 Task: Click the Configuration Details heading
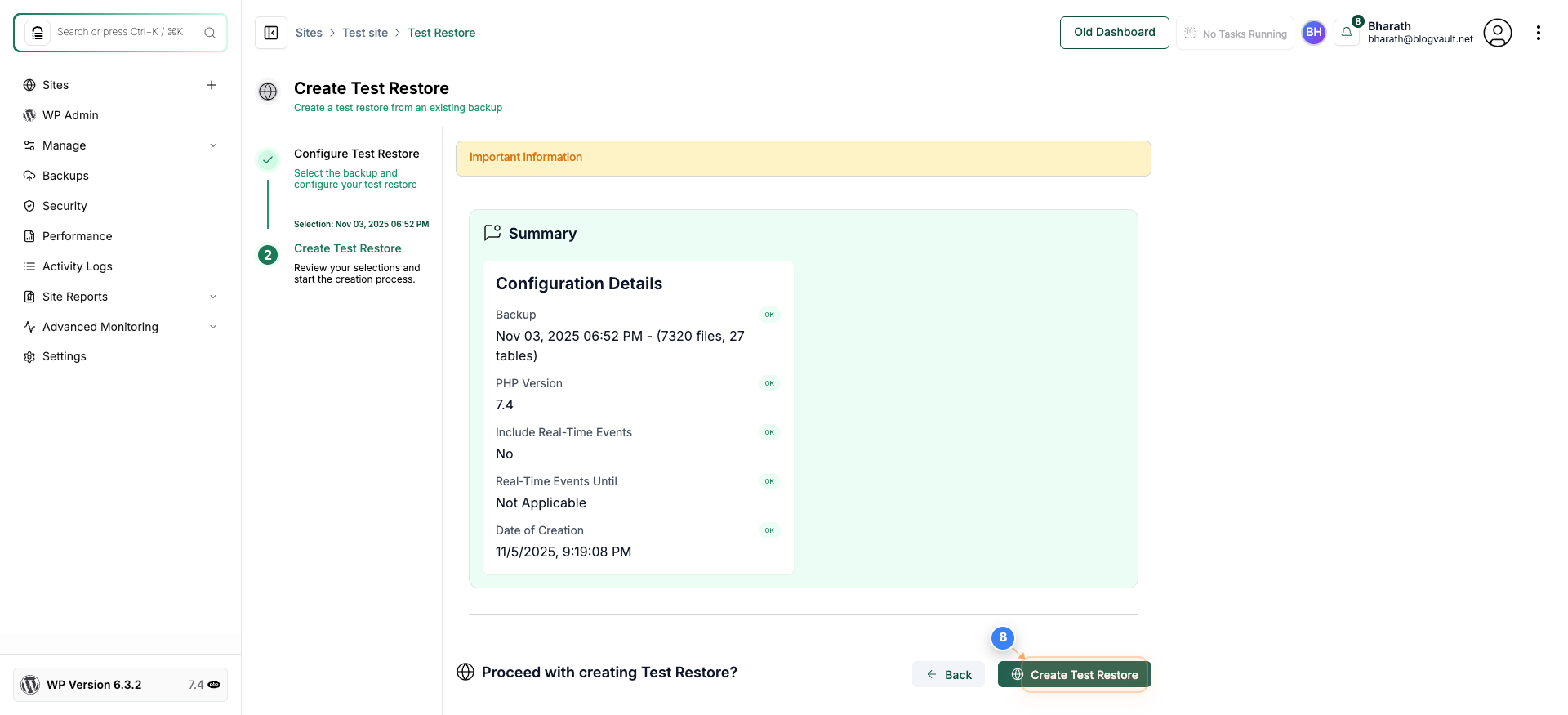click(579, 284)
